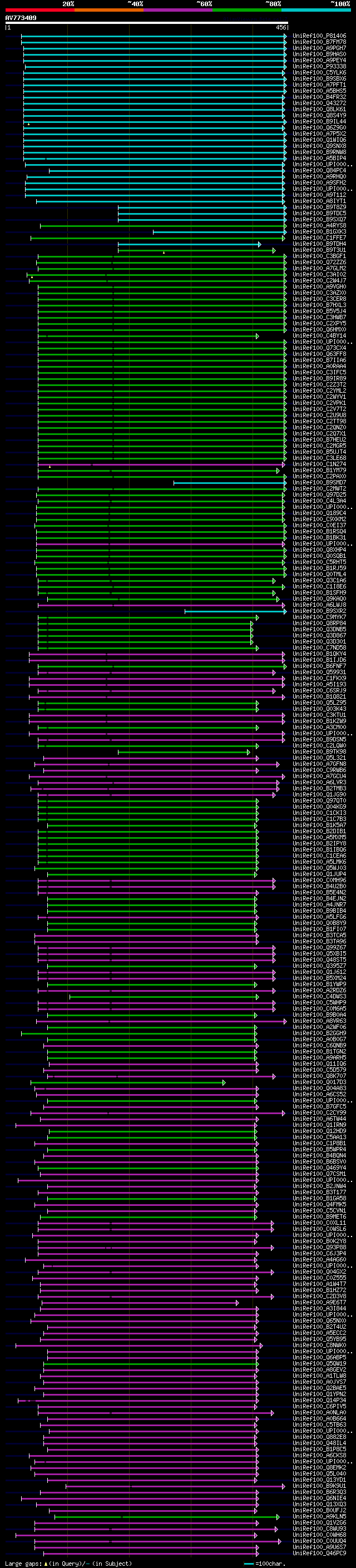Screen dimensions: 356x1568
Task: Select hit label UniRef100_C1FFE7
Action: coord(319,238)
